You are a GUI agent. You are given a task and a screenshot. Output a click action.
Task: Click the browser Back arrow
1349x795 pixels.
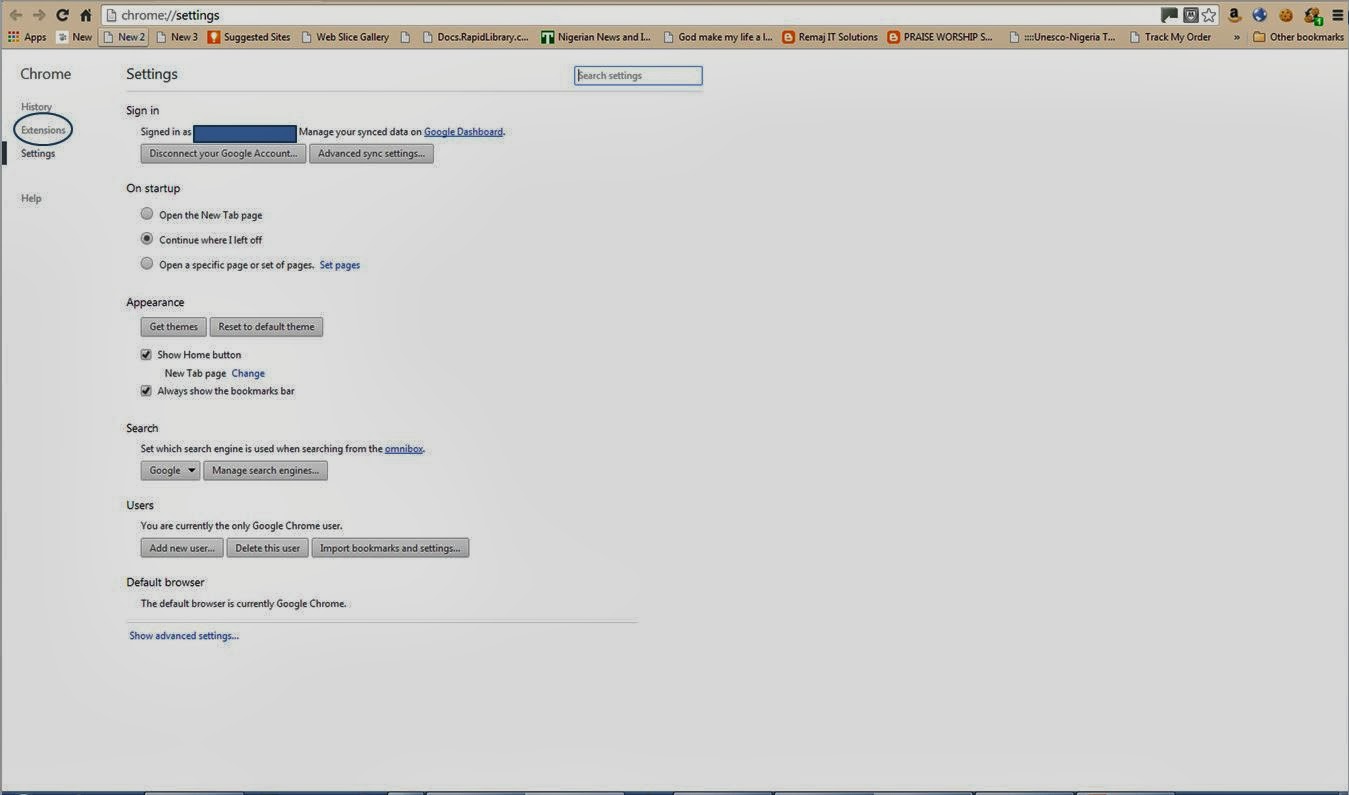tap(15, 15)
